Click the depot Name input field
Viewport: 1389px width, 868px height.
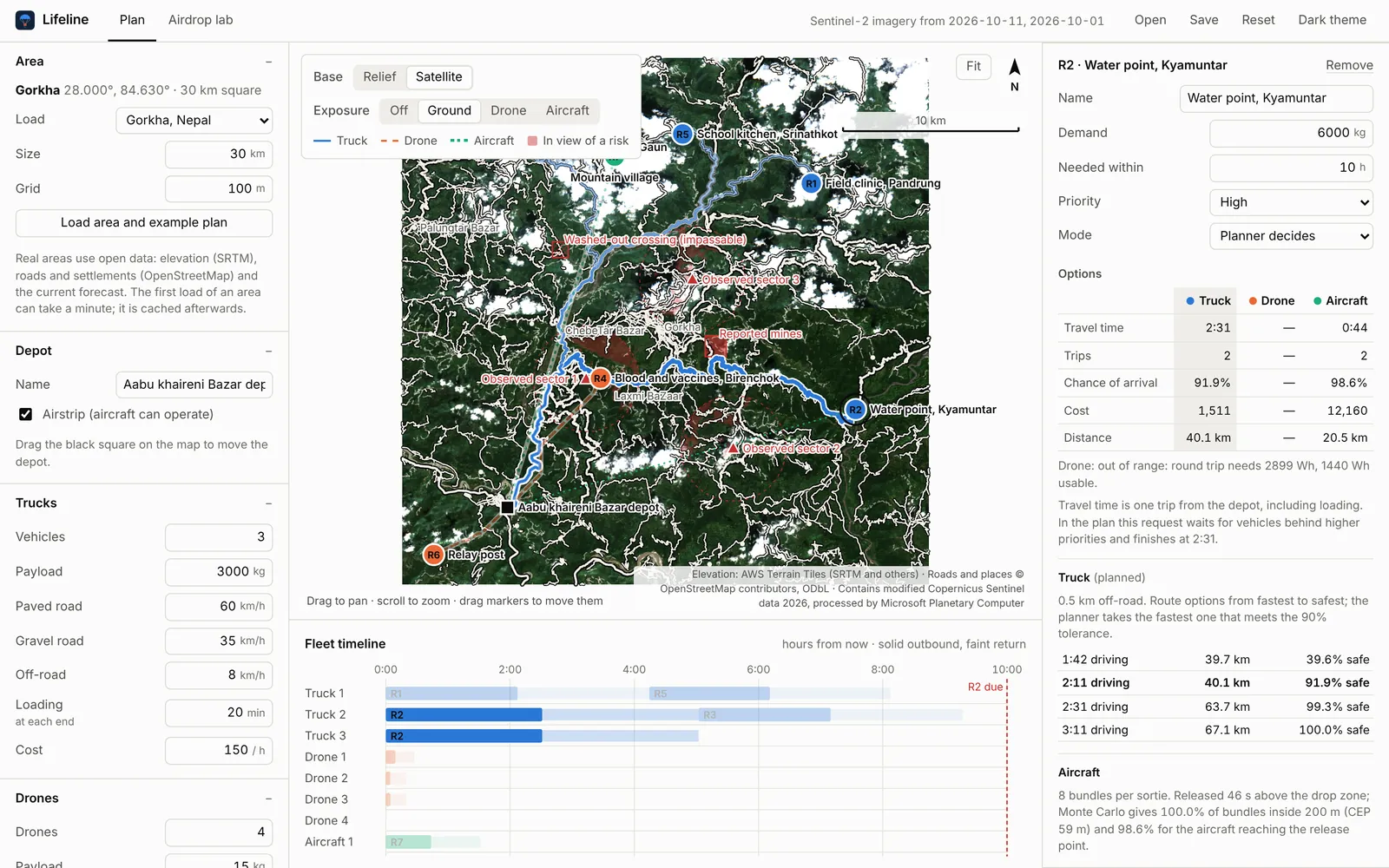click(194, 385)
